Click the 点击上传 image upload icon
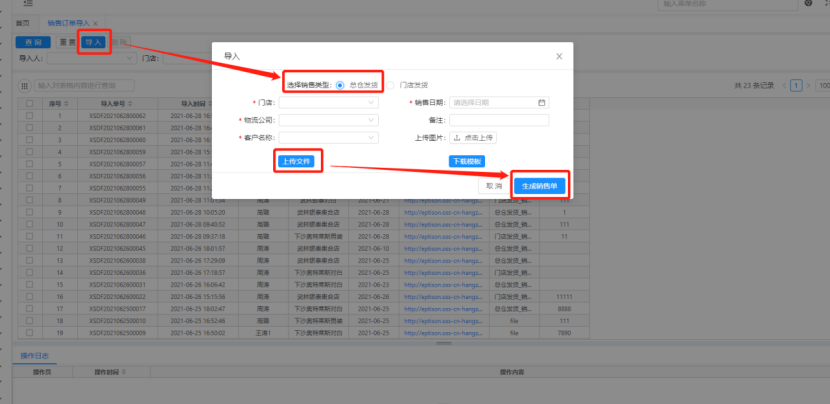Screen dimensions: 830x404 [x=458, y=138]
